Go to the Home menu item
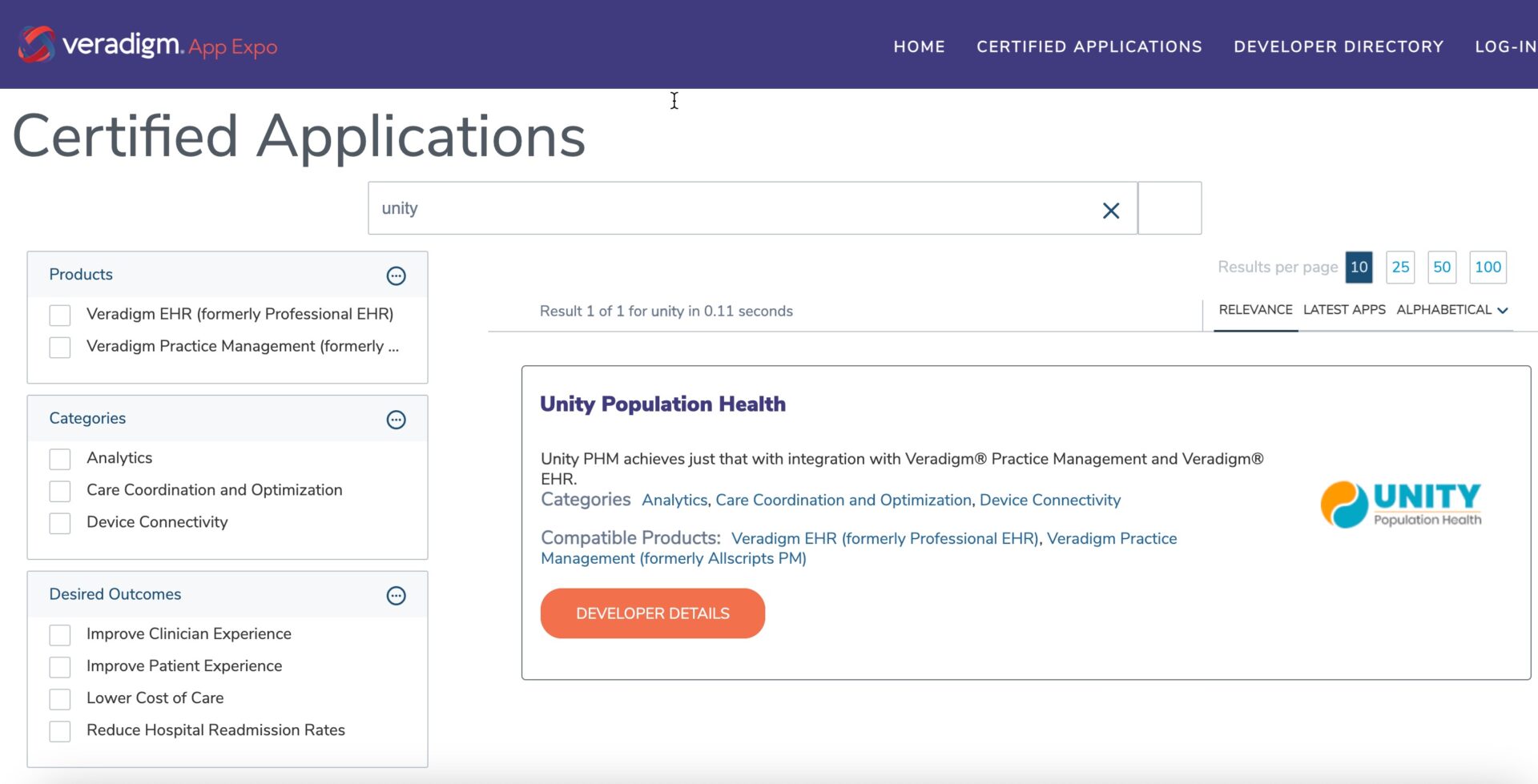Viewport: 1538px width, 784px height. point(919,46)
